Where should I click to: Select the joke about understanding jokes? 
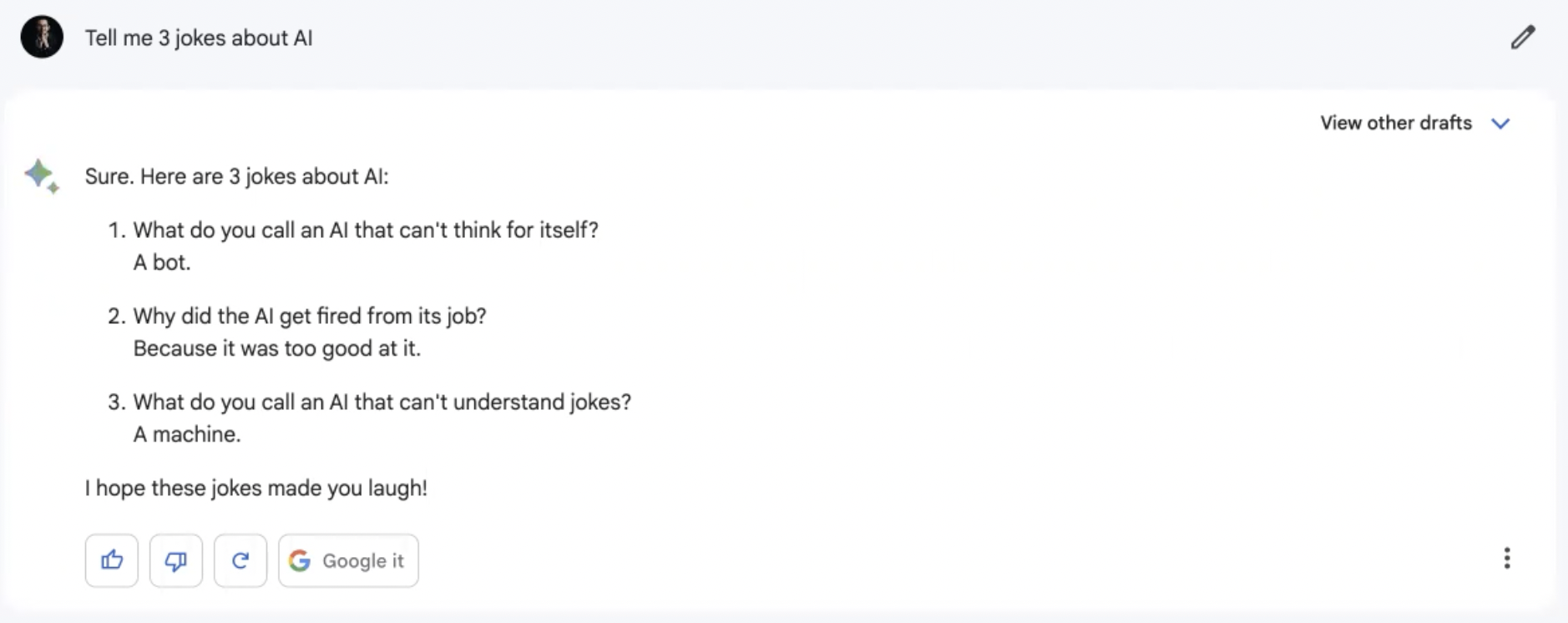coord(382,403)
